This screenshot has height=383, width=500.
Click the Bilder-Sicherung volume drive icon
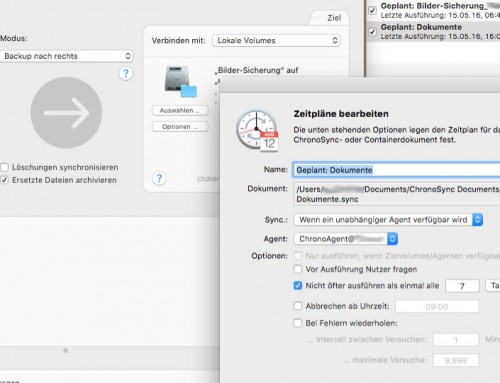click(180, 82)
